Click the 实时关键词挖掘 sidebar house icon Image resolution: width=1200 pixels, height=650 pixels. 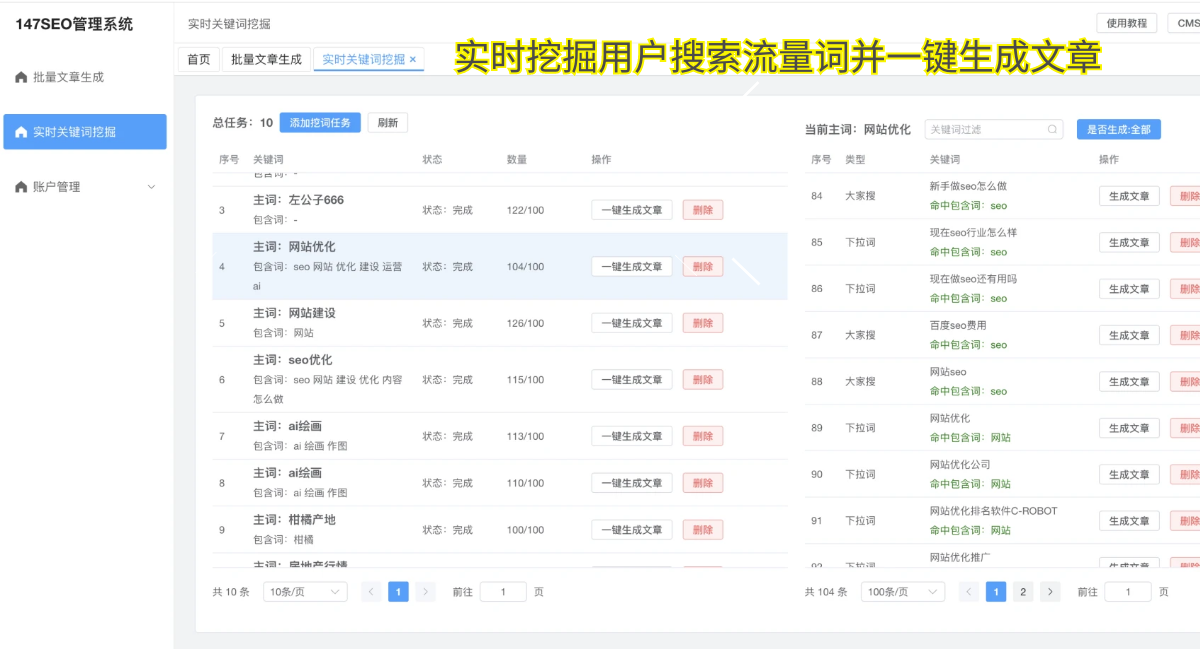(22, 131)
